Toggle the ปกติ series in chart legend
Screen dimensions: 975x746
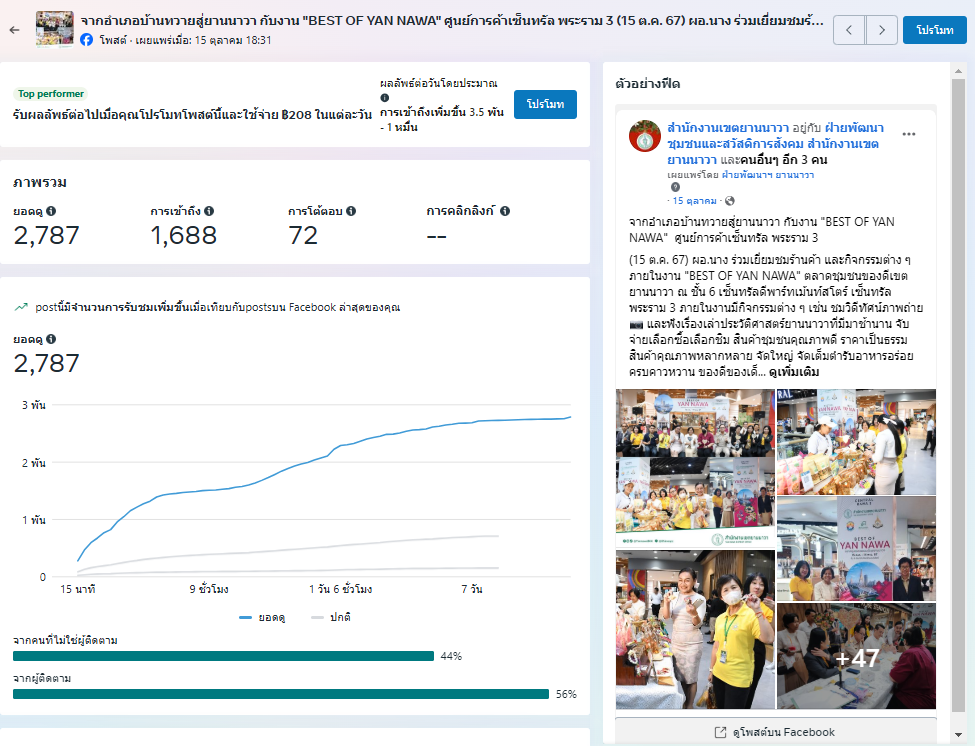tap(331, 617)
